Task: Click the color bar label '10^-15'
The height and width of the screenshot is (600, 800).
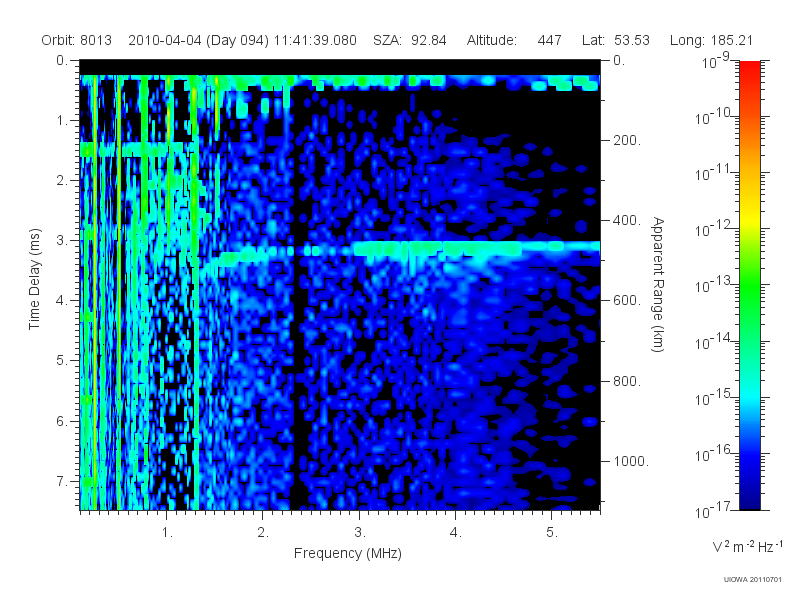Action: click(x=715, y=398)
